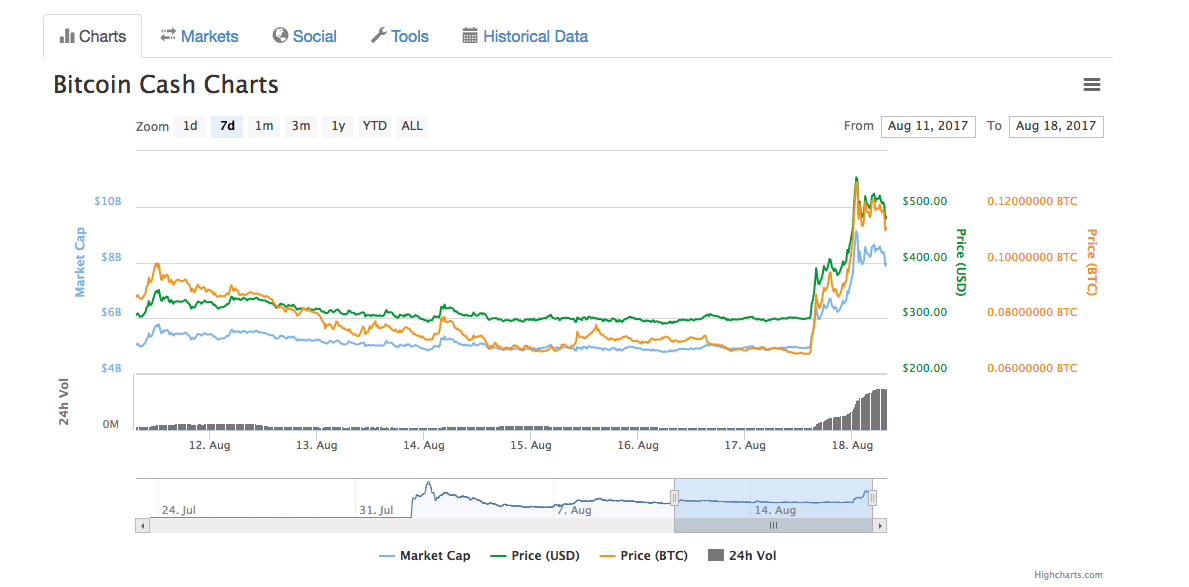Choose the 3m zoom range

(x=301, y=126)
